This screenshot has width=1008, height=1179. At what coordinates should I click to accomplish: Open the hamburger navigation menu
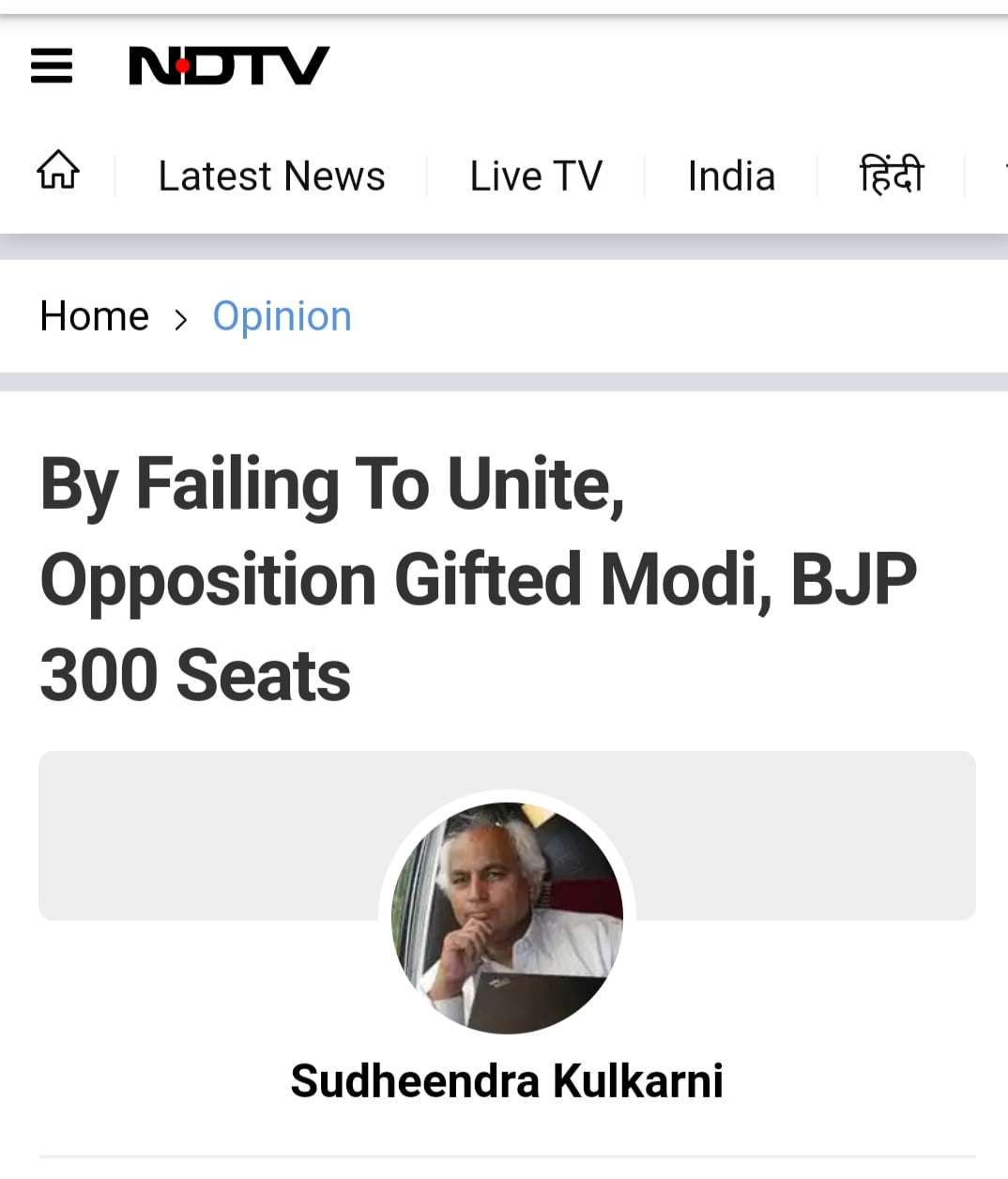(52, 66)
